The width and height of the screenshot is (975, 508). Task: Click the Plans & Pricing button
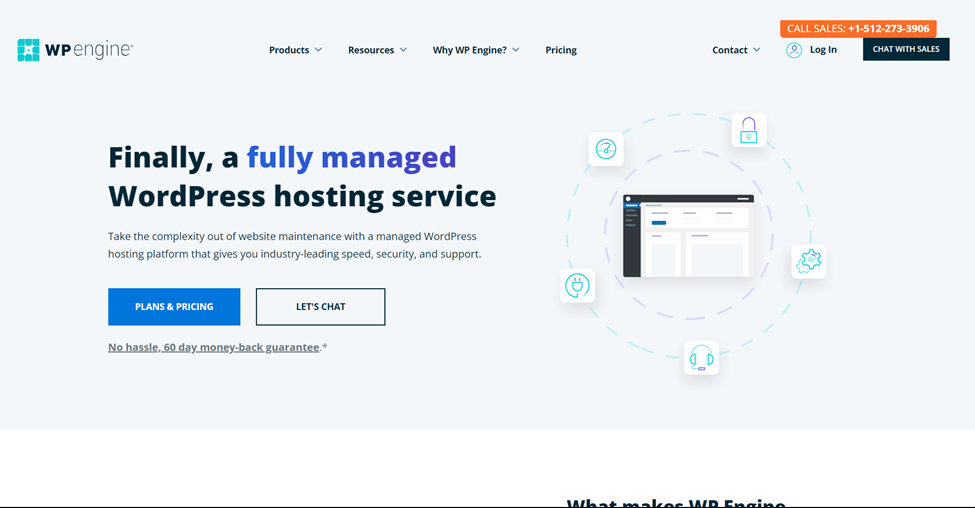click(x=174, y=307)
